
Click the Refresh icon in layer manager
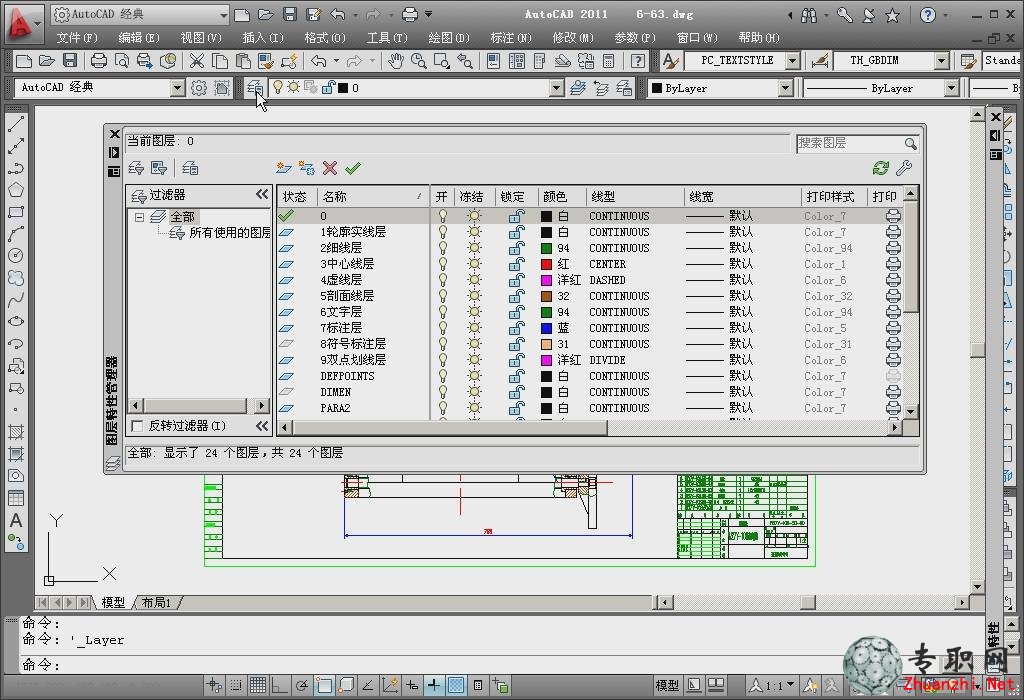click(880, 168)
